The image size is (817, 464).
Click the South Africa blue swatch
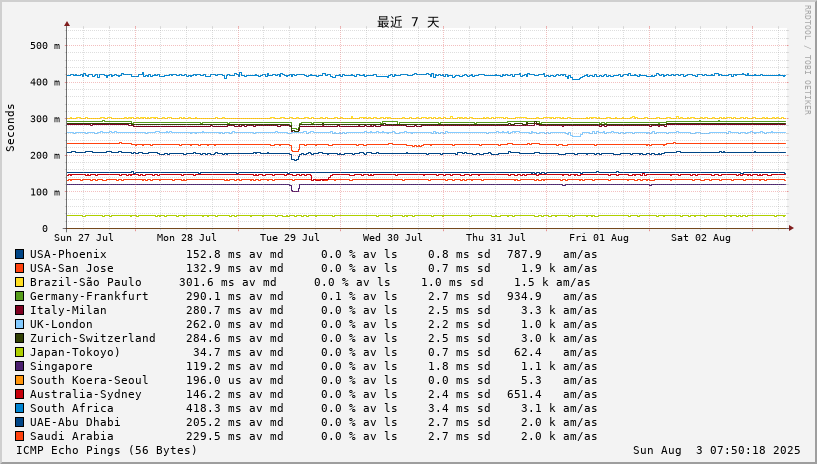pos(19,409)
